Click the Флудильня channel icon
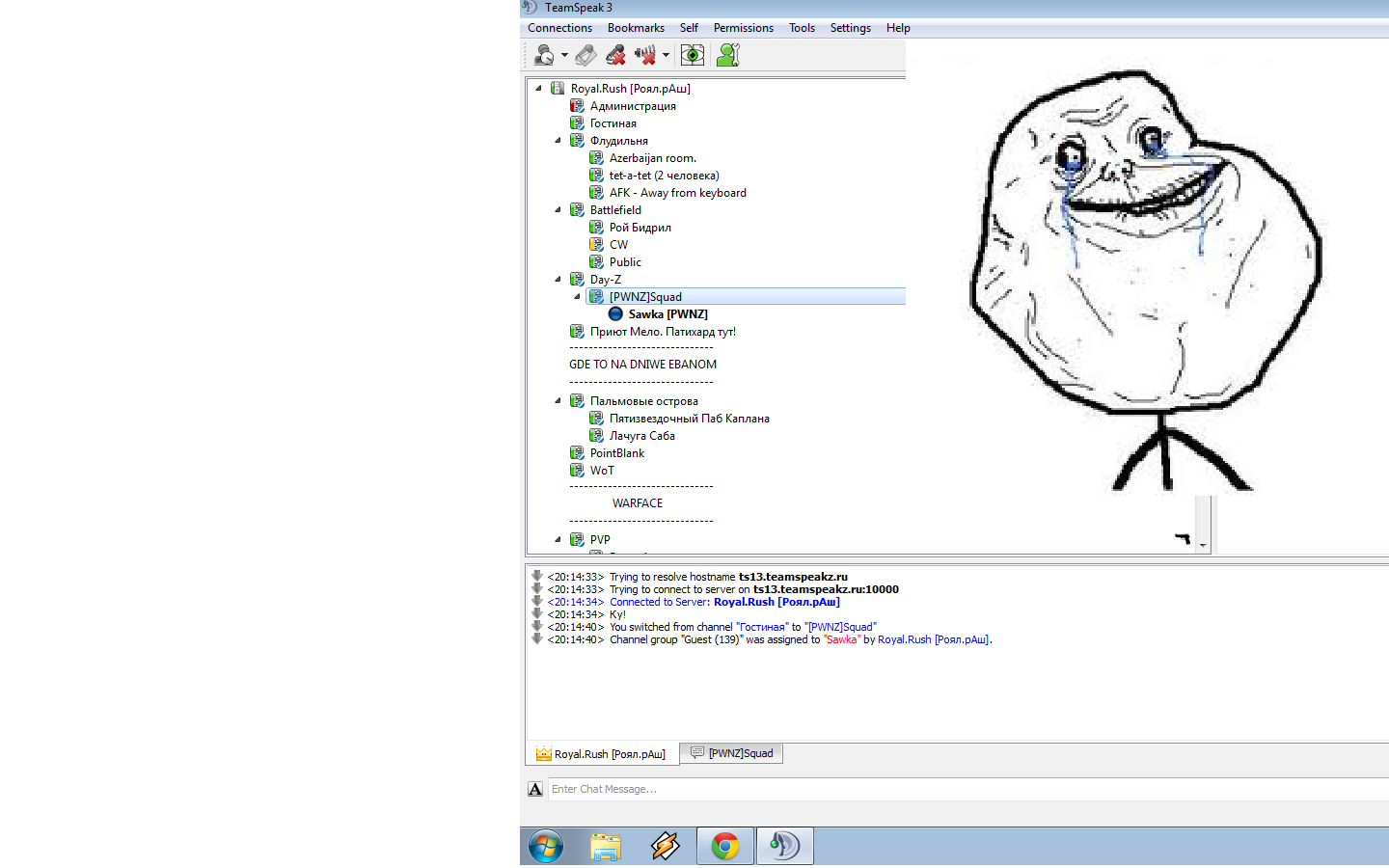 pos(577,140)
